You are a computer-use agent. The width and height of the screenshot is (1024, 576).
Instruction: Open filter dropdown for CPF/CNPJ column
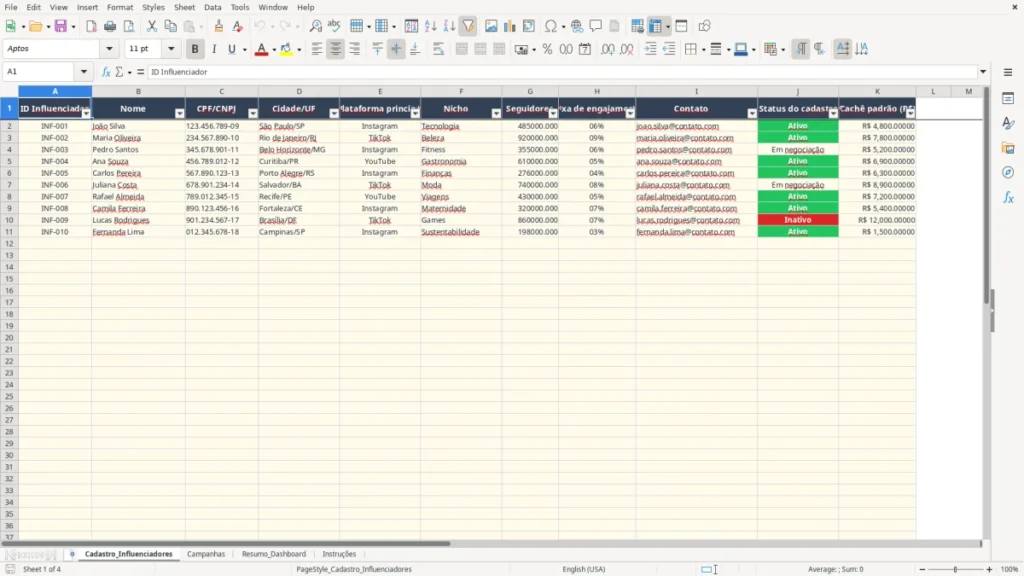tap(253, 114)
